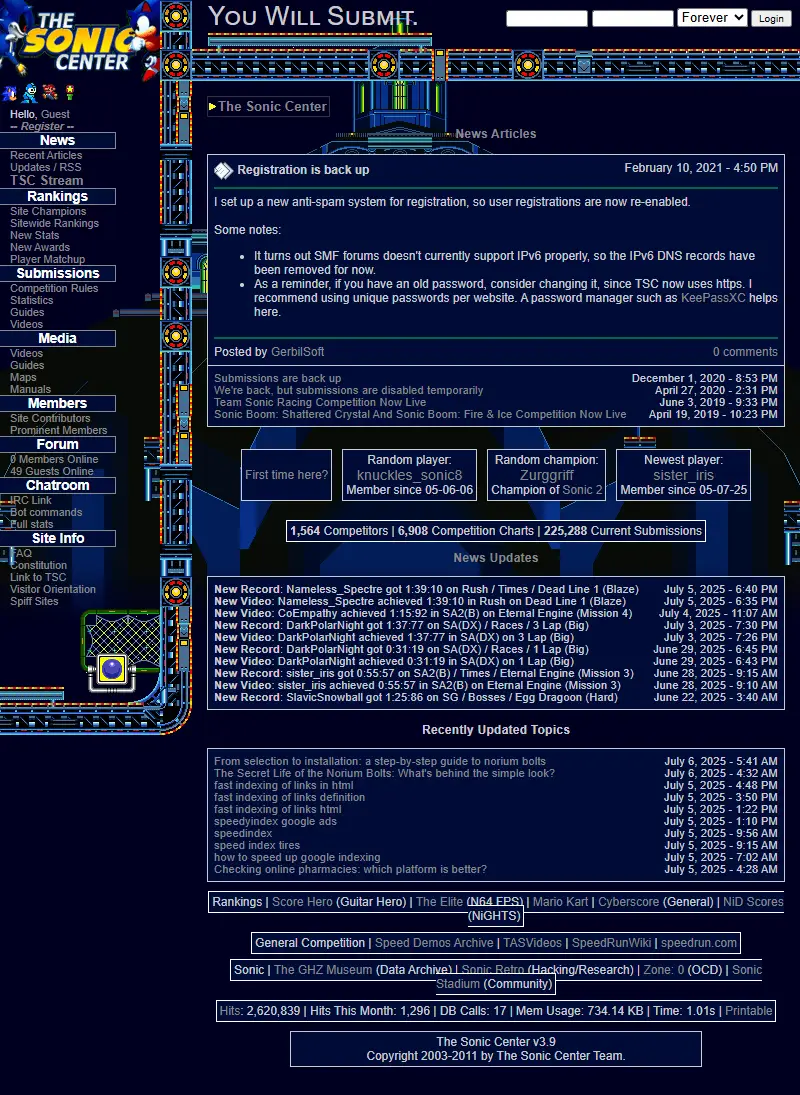Click the Login button
This screenshot has width=800, height=1095.
(x=771, y=18)
